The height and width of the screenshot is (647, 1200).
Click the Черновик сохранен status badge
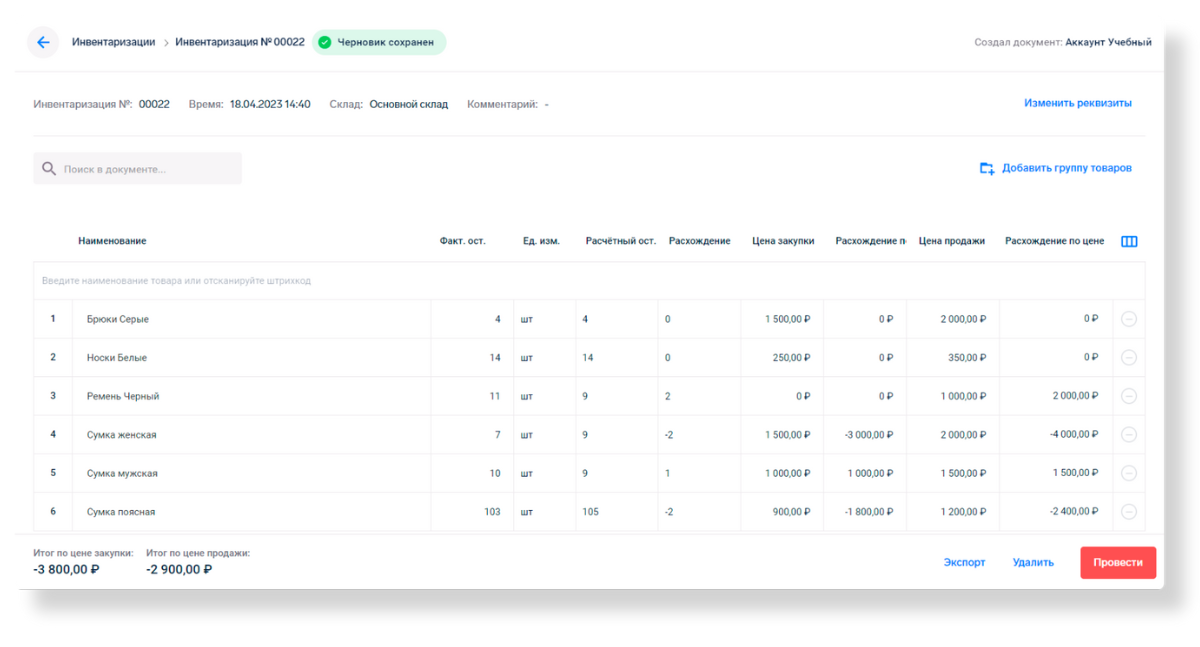pyautogui.click(x=379, y=42)
